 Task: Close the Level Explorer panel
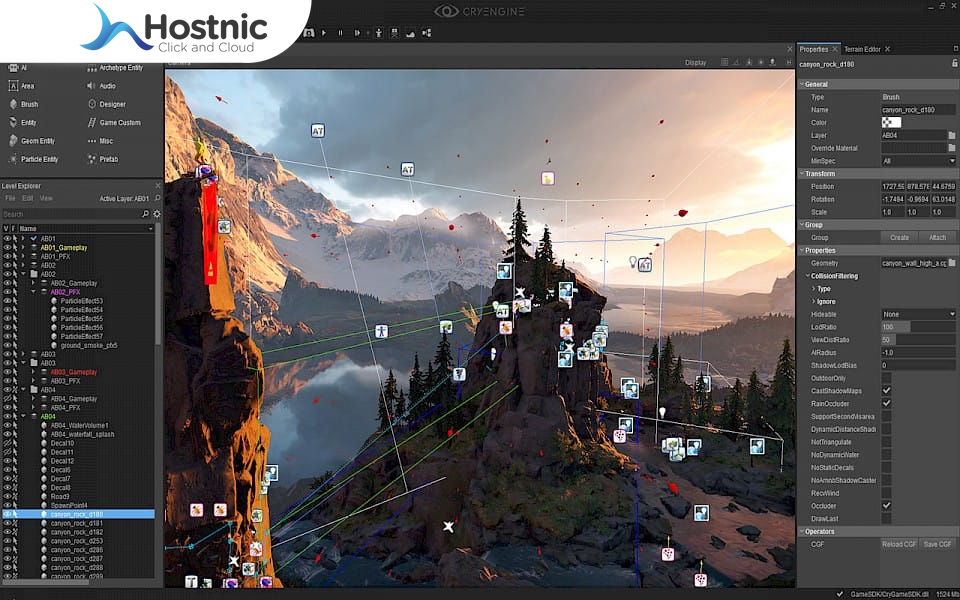click(158, 186)
